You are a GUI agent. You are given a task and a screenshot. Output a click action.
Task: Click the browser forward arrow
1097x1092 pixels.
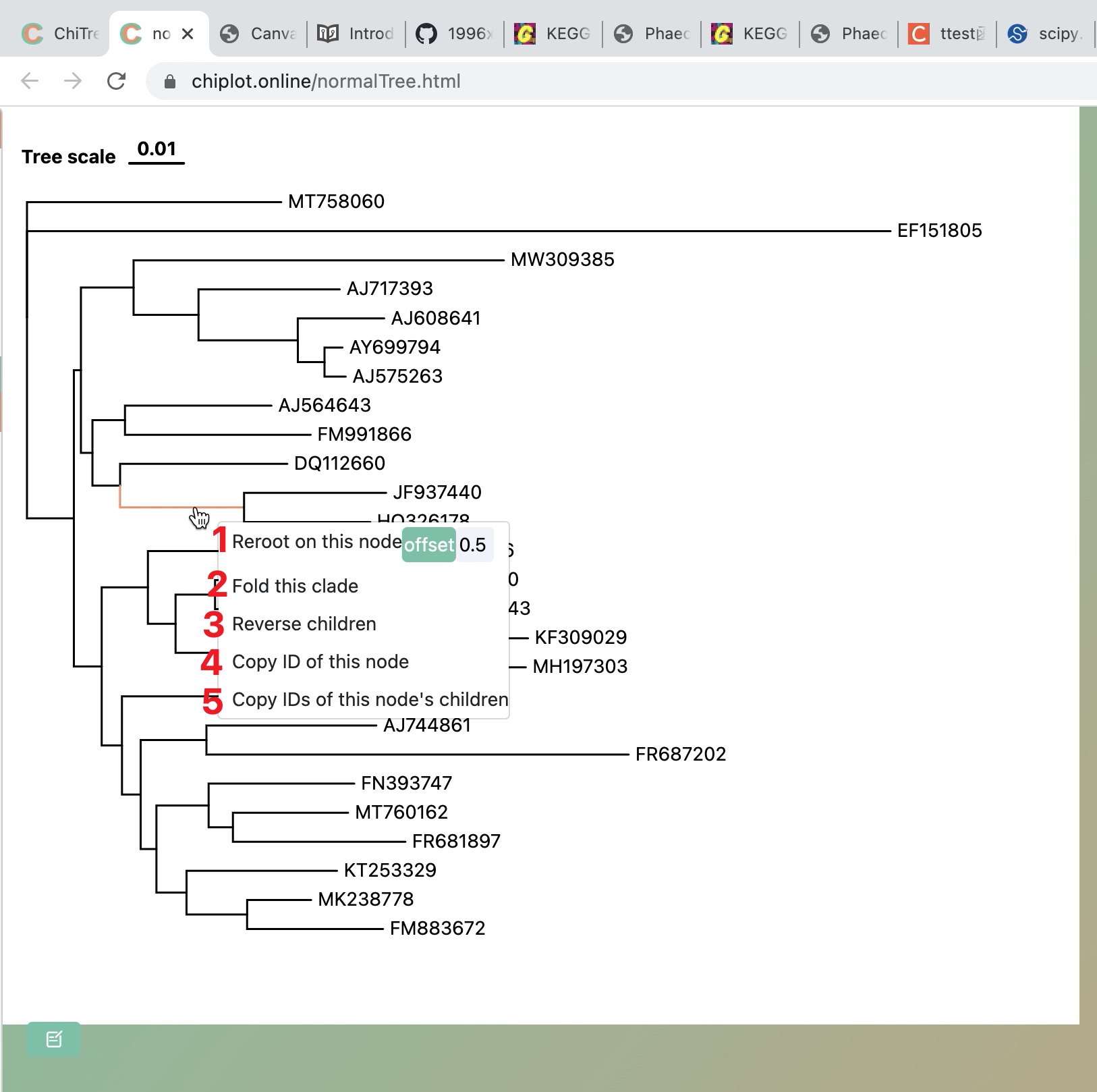tap(72, 81)
